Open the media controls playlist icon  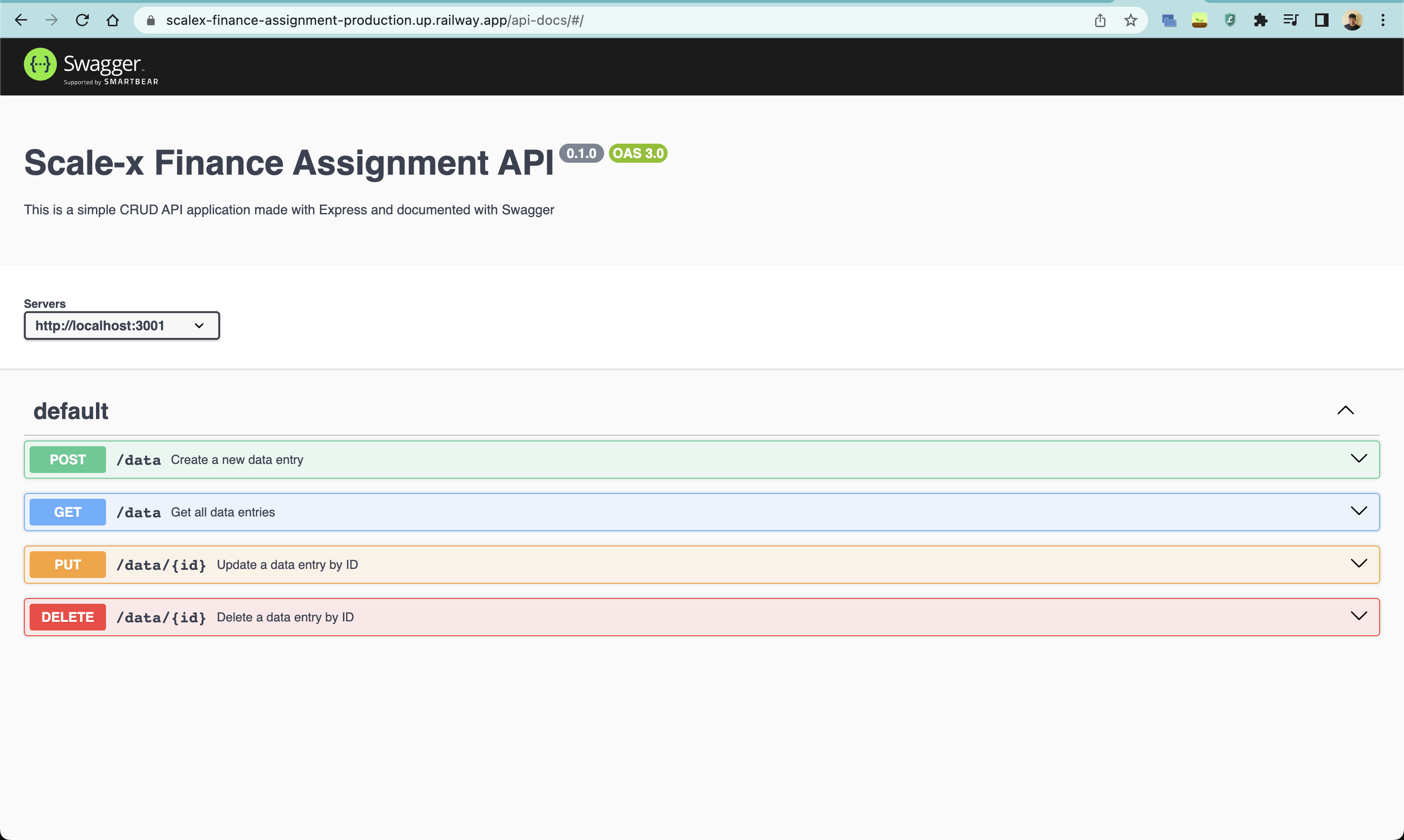[x=1291, y=21]
